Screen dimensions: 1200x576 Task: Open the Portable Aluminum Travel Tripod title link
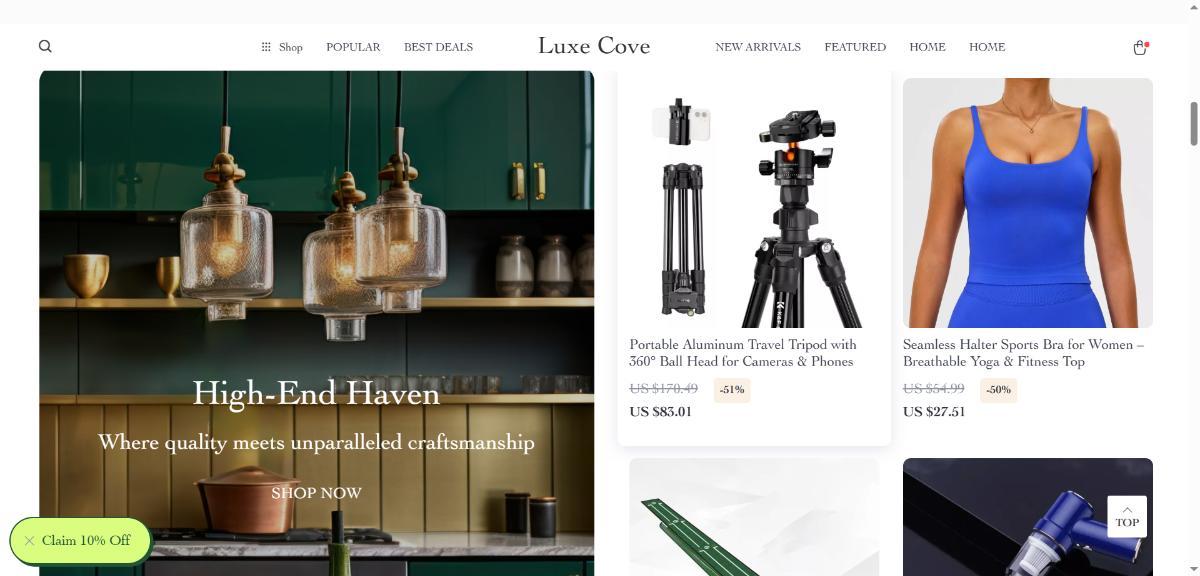tap(743, 353)
